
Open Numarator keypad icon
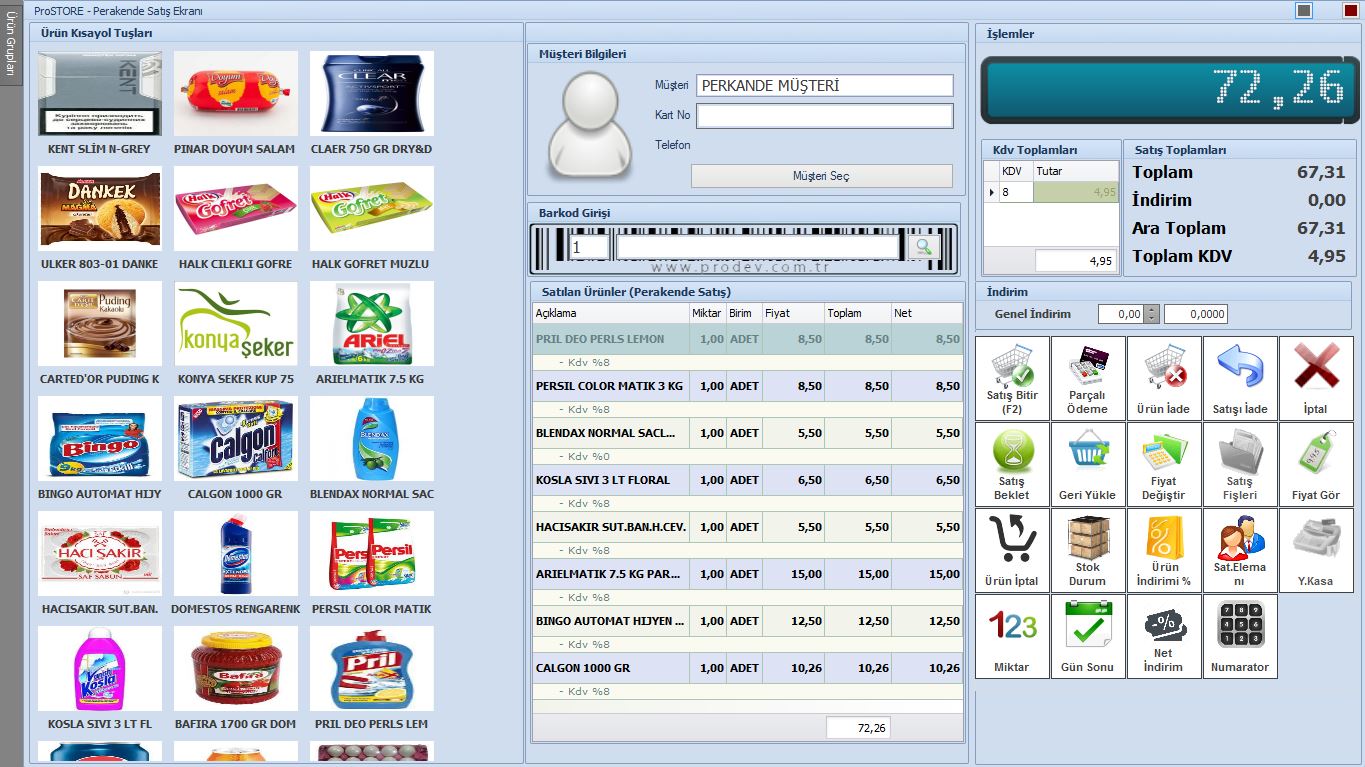[x=1240, y=636]
